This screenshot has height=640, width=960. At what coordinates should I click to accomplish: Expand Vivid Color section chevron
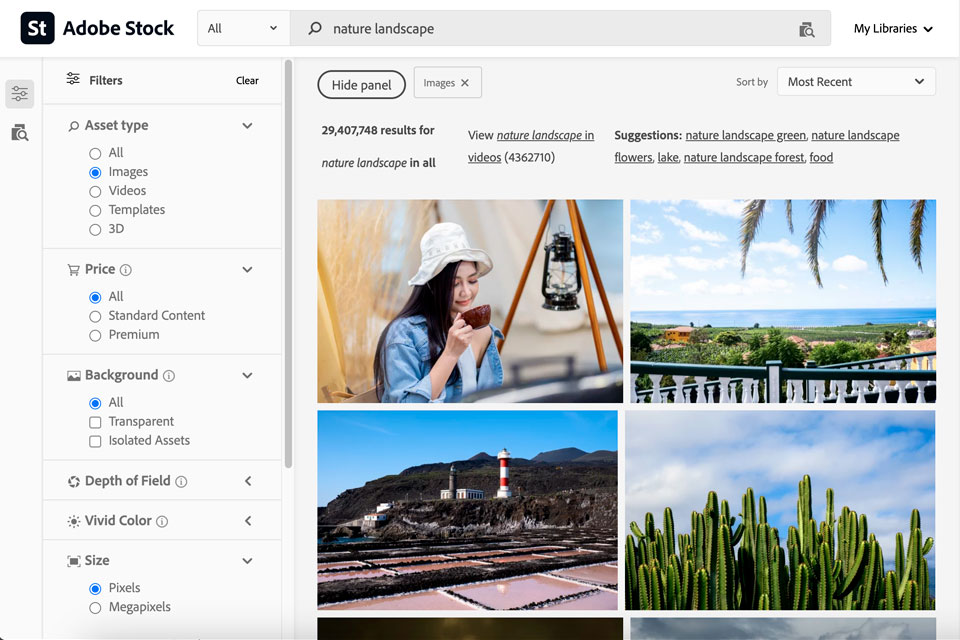248,521
